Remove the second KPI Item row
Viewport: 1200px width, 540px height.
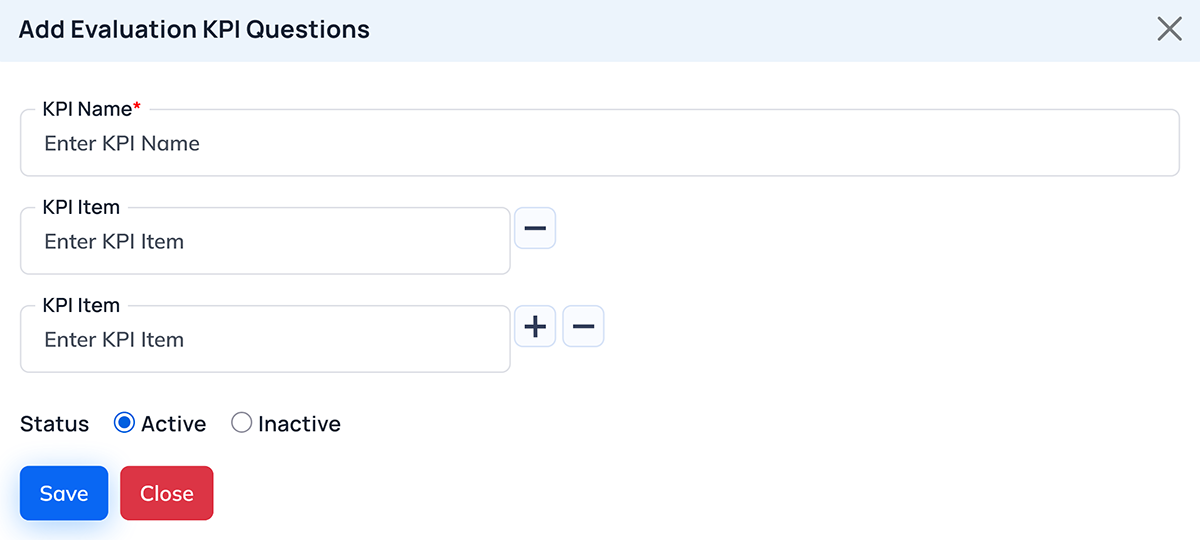coord(583,326)
